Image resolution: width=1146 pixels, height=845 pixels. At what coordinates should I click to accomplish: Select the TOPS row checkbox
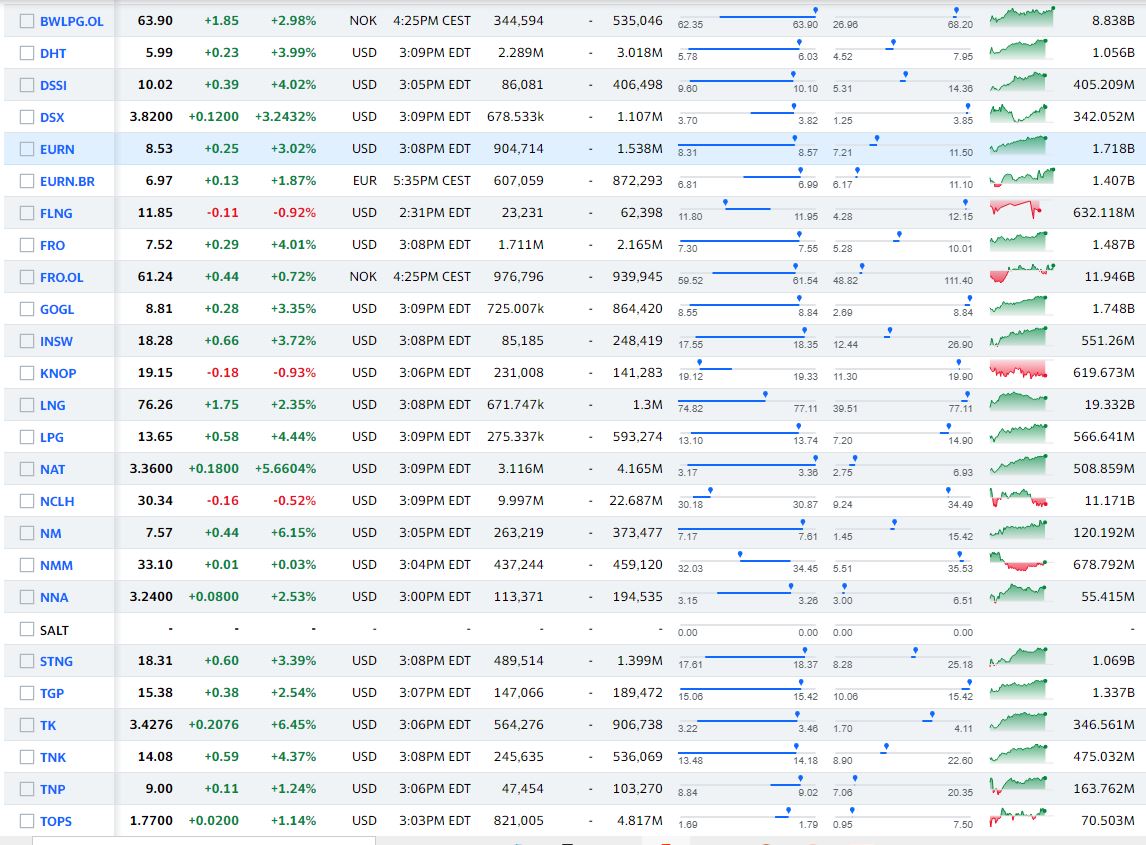[x=27, y=821]
